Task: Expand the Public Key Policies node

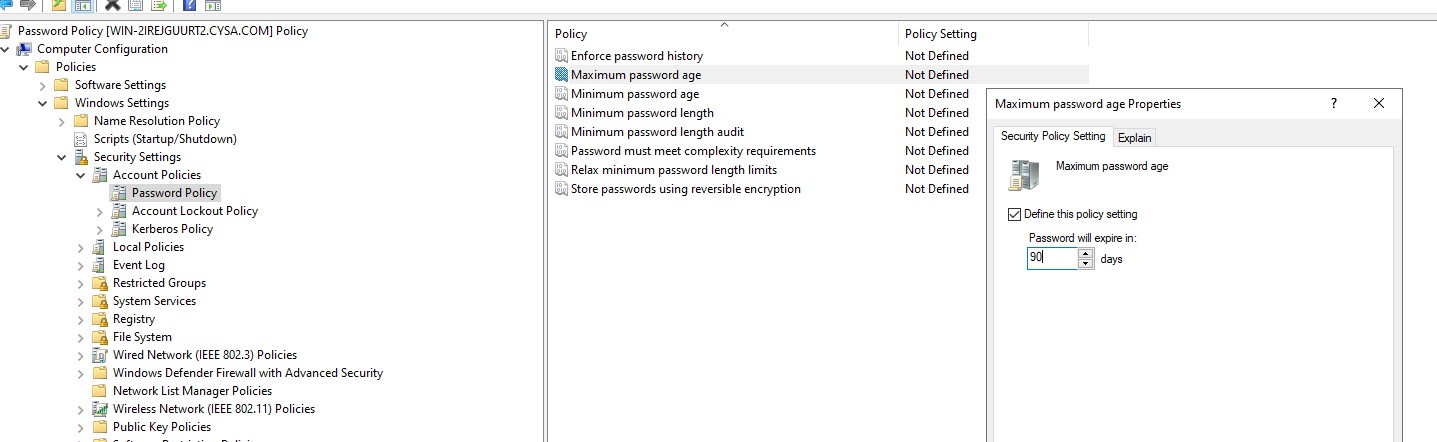Action: 81,427
